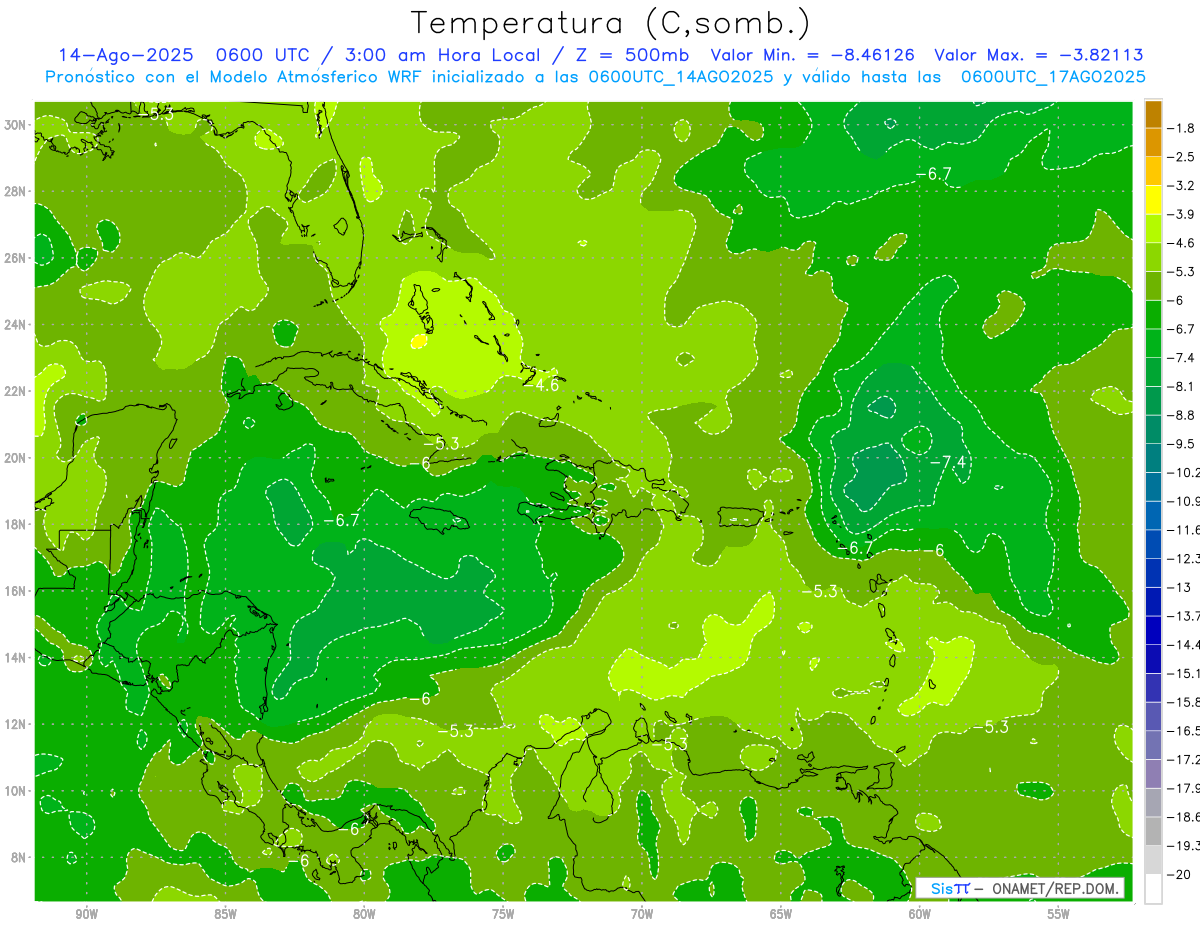Image resolution: width=1200 pixels, height=927 pixels.
Task: Click the '-1.8' colorbar value
Action: tap(1182, 128)
